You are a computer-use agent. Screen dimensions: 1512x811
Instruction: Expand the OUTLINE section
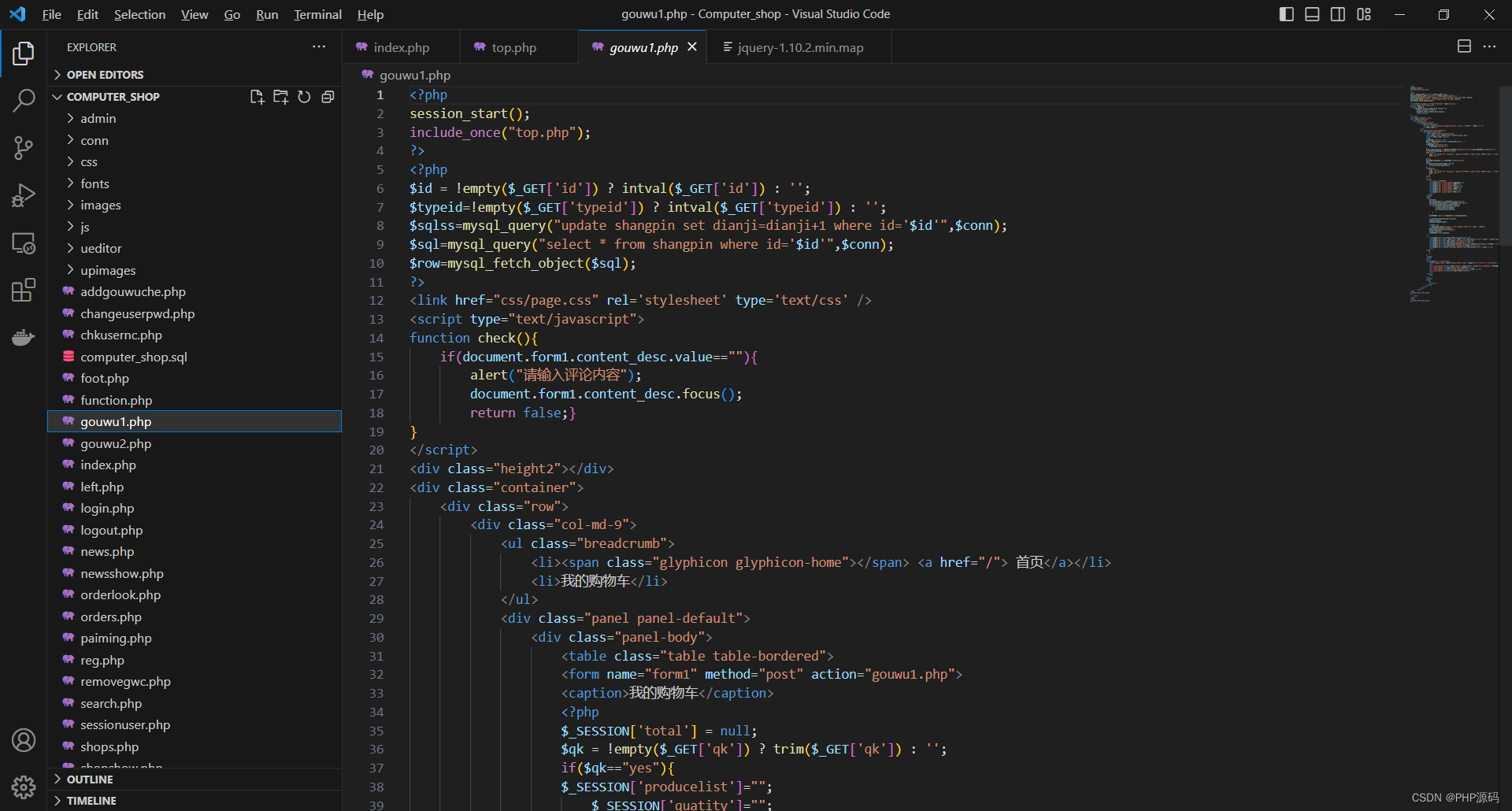195,780
